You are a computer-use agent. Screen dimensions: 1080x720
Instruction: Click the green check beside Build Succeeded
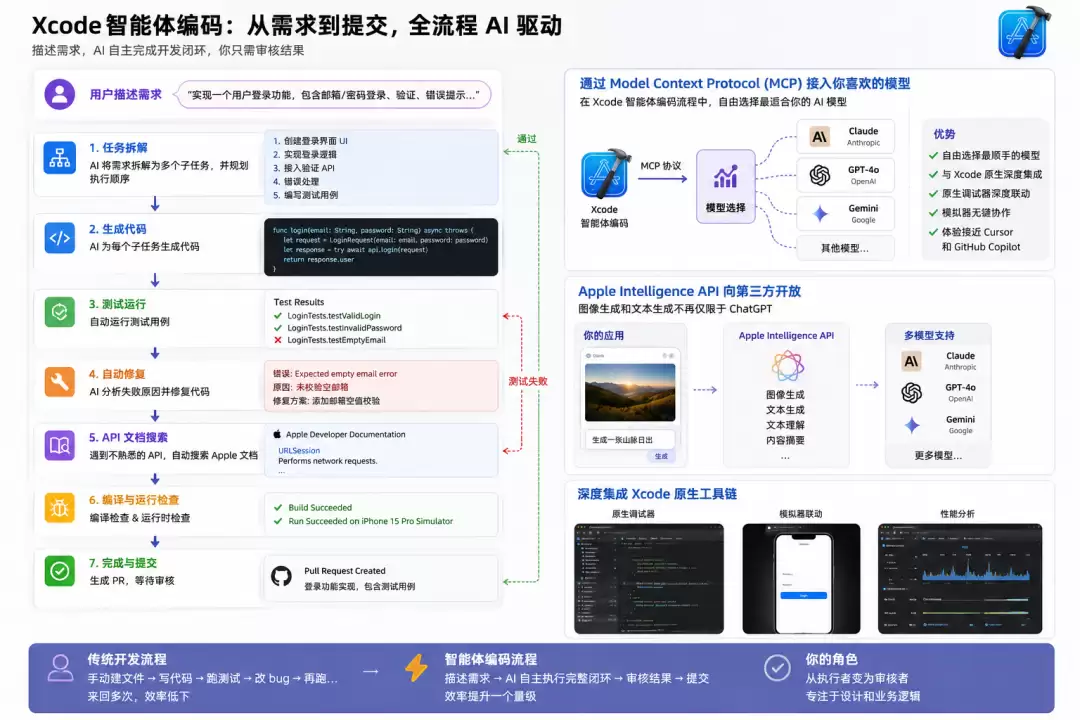[x=278, y=507]
